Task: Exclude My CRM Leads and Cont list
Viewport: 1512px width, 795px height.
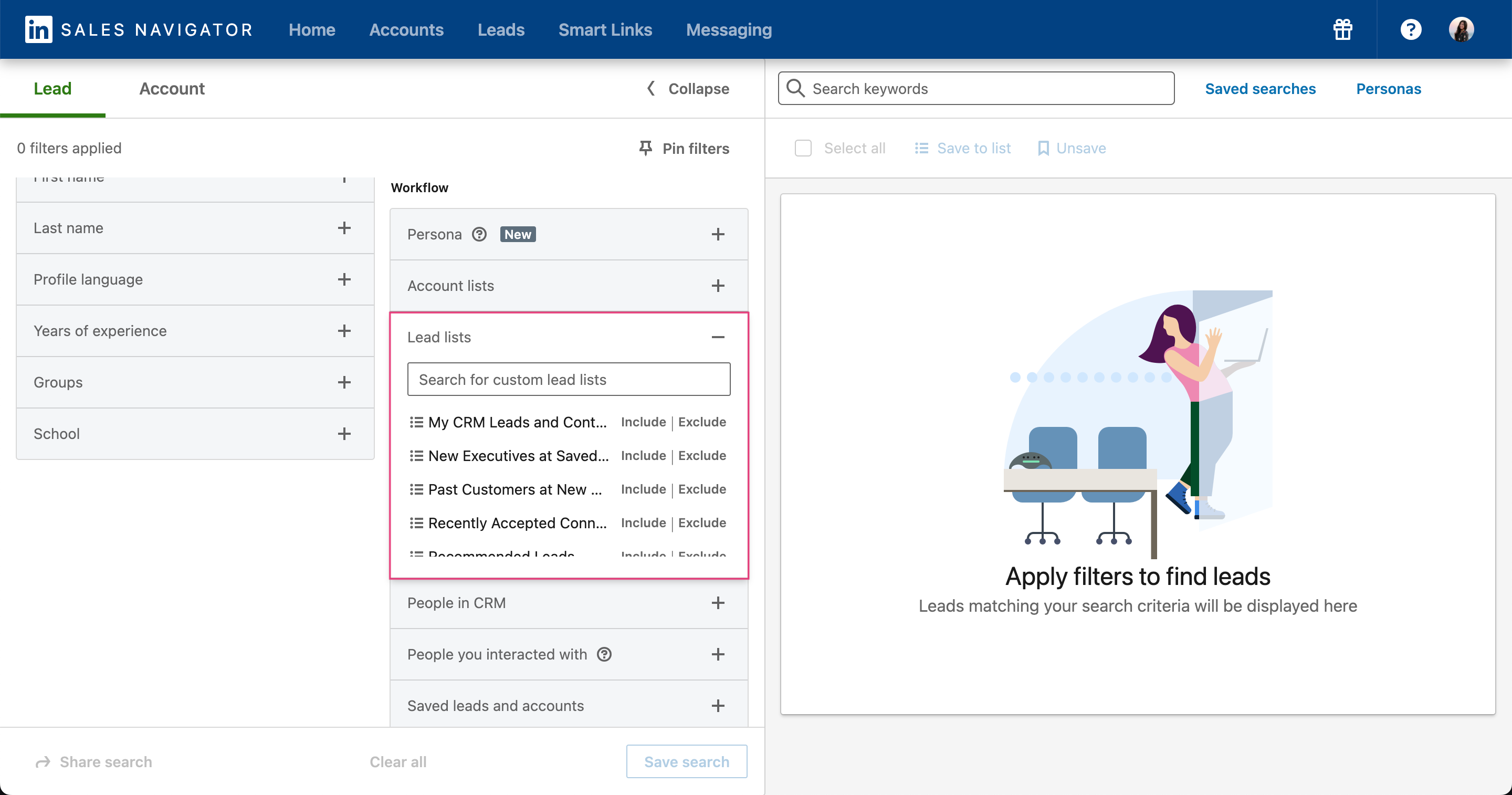Action: (702, 422)
